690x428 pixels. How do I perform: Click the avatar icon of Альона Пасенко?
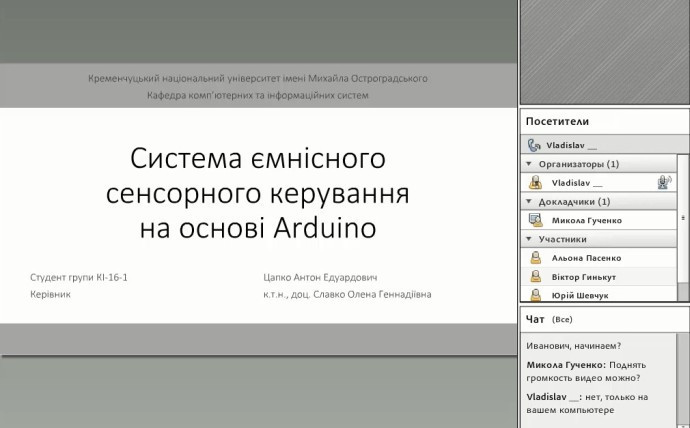536,257
